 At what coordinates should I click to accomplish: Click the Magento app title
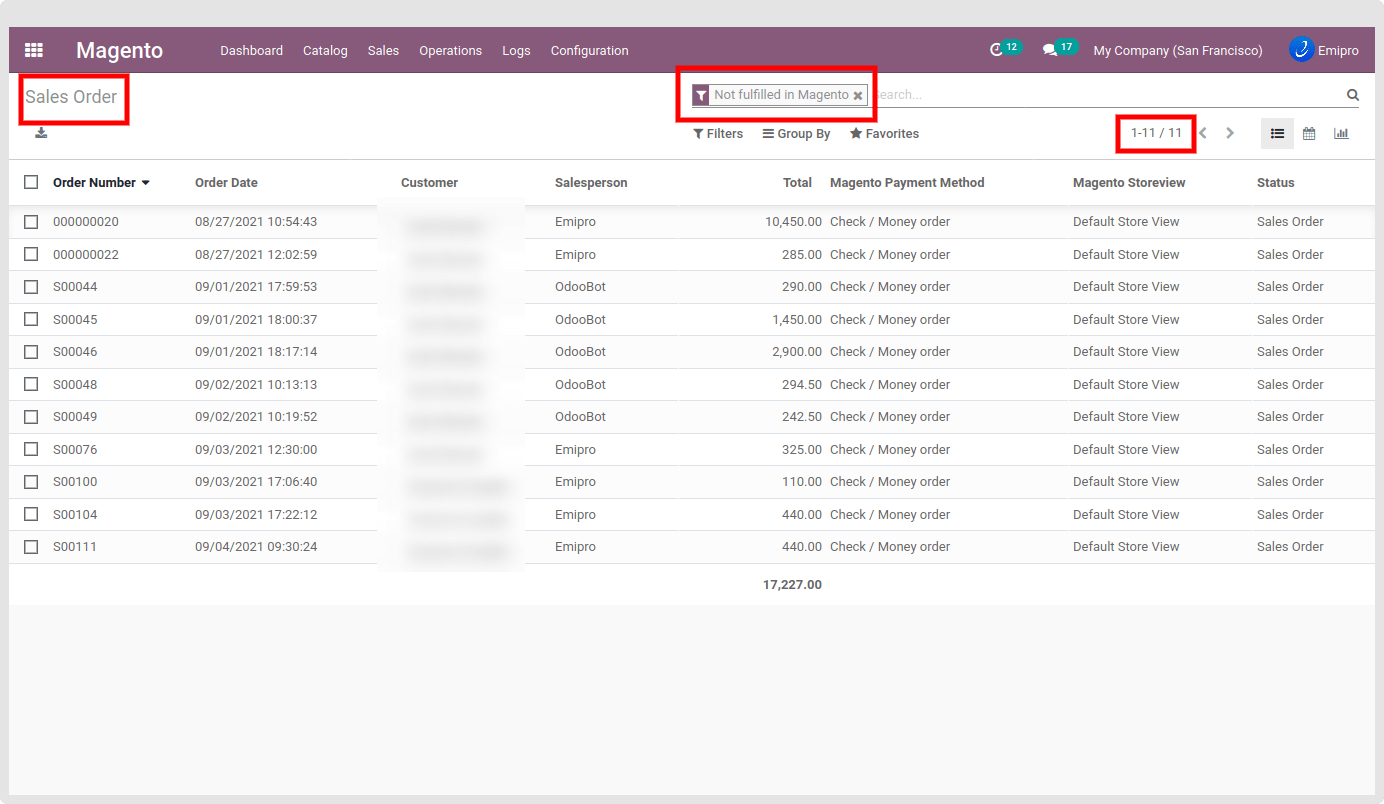tap(119, 50)
